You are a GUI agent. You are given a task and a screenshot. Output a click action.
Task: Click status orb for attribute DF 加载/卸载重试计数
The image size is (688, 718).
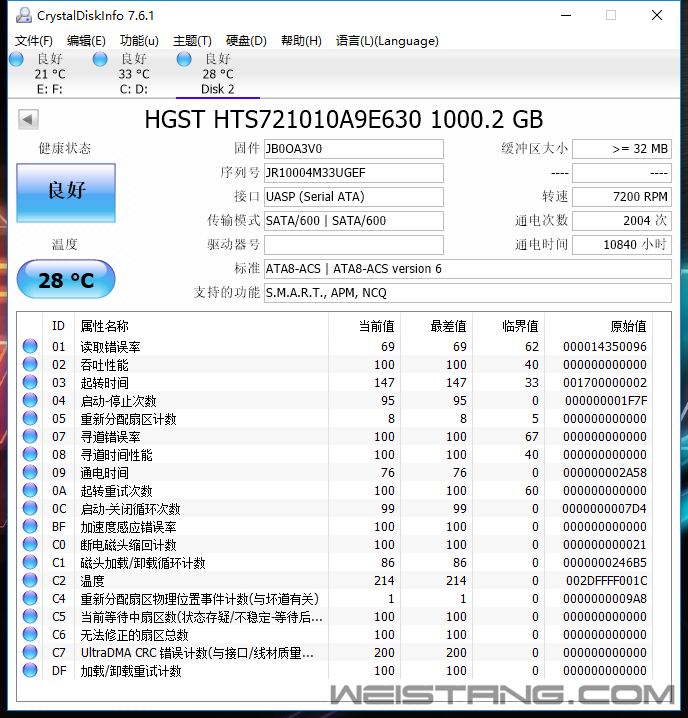pyautogui.click(x=30, y=670)
